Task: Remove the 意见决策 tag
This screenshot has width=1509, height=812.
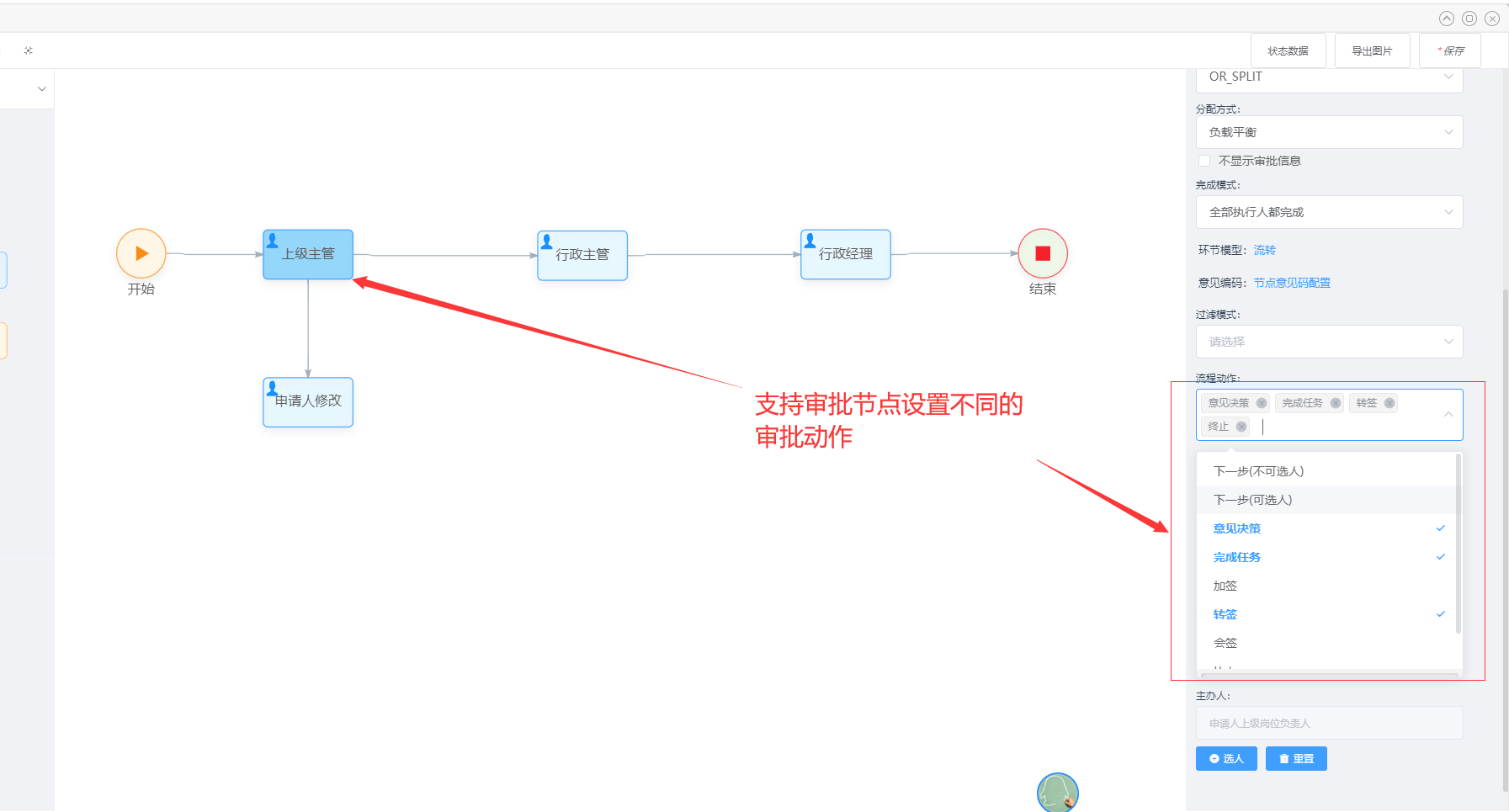Action: (x=1262, y=403)
